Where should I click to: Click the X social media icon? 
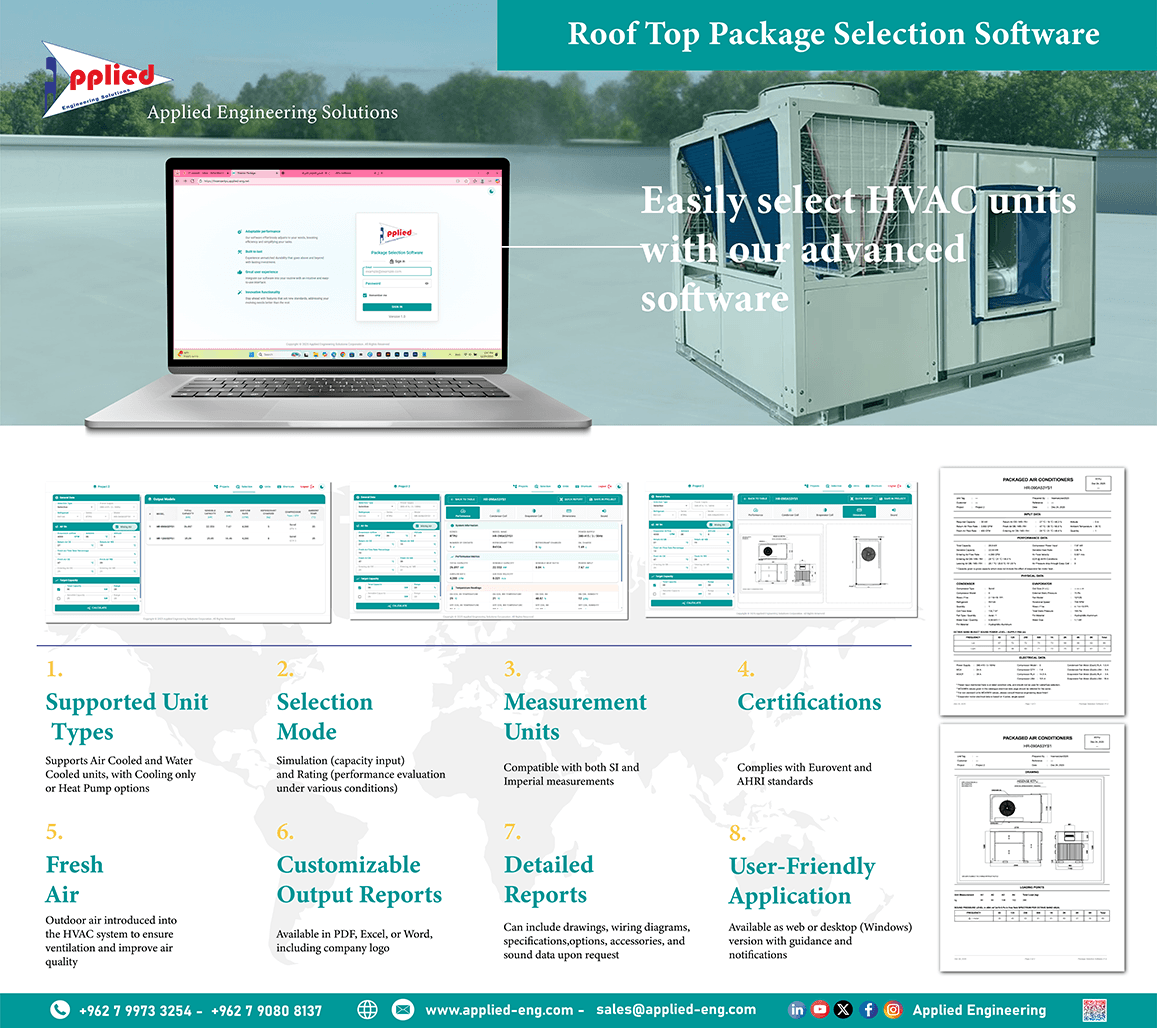pos(843,1010)
